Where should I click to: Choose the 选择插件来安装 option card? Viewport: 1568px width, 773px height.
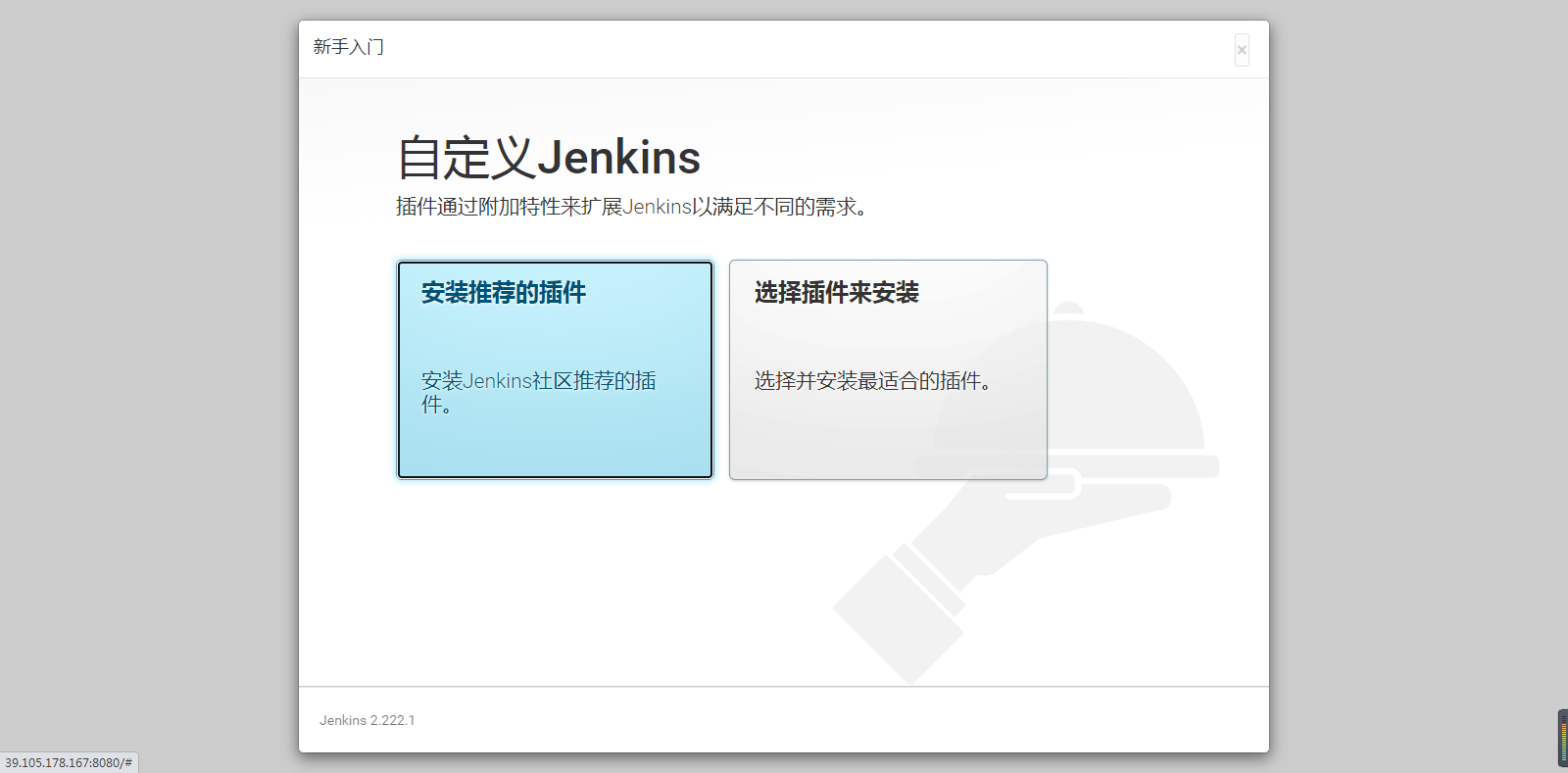click(888, 369)
